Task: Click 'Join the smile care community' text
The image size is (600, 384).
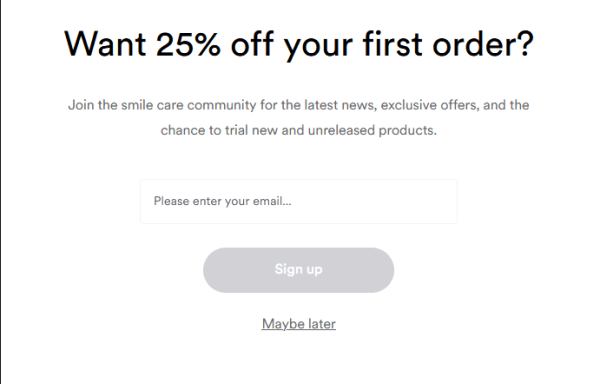Action: pyautogui.click(x=162, y=105)
